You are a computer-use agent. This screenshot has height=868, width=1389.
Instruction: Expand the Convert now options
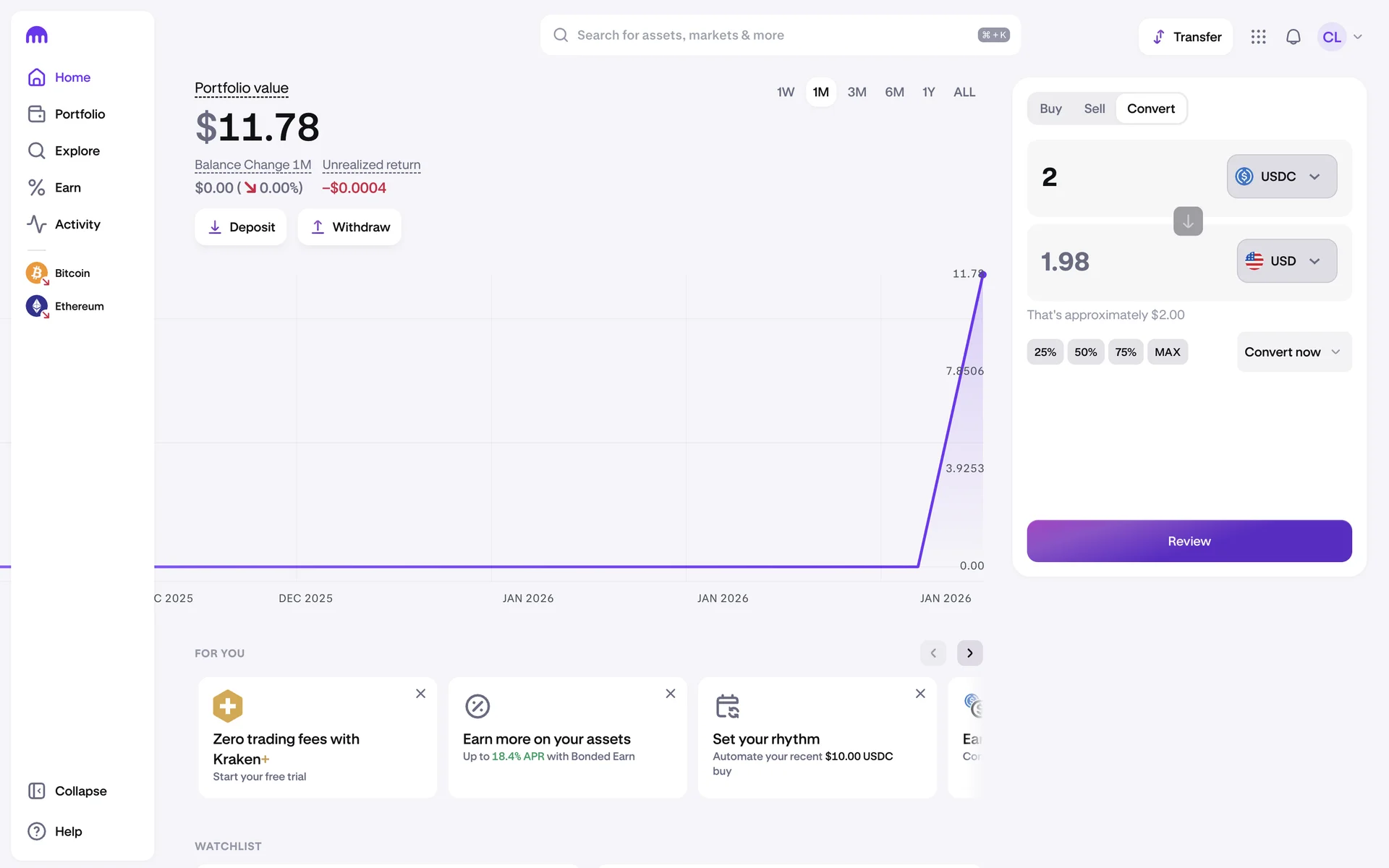[x=1294, y=352]
